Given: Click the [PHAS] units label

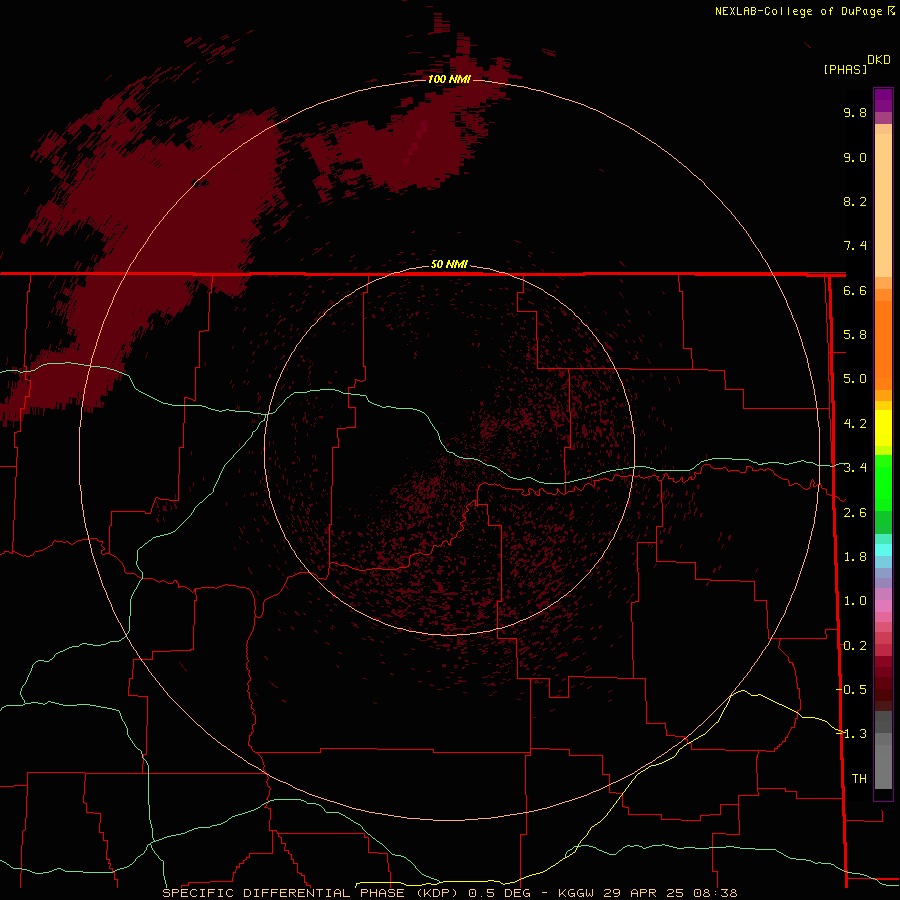Looking at the screenshot, I should [845, 69].
